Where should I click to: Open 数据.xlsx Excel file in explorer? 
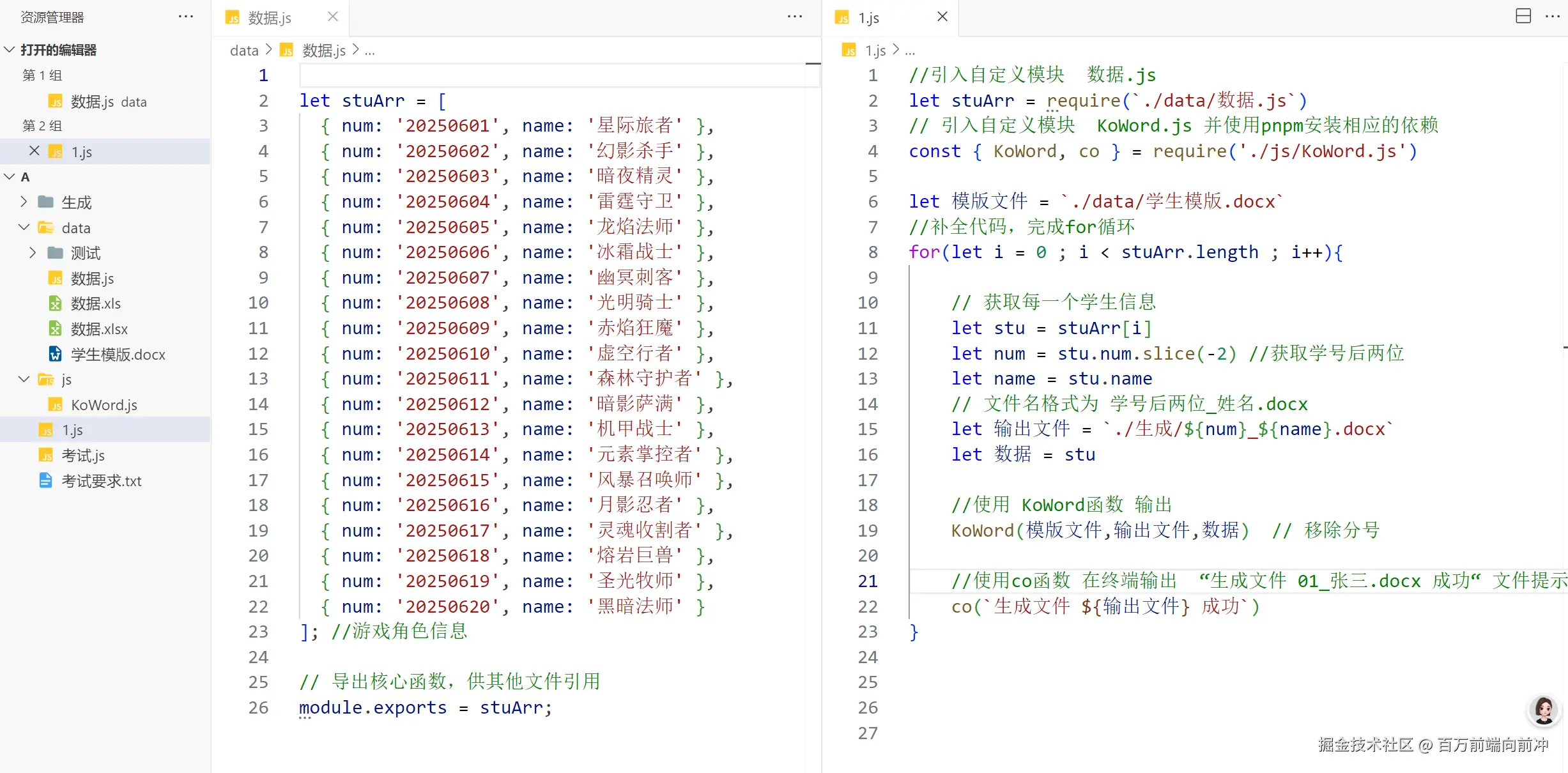click(99, 329)
